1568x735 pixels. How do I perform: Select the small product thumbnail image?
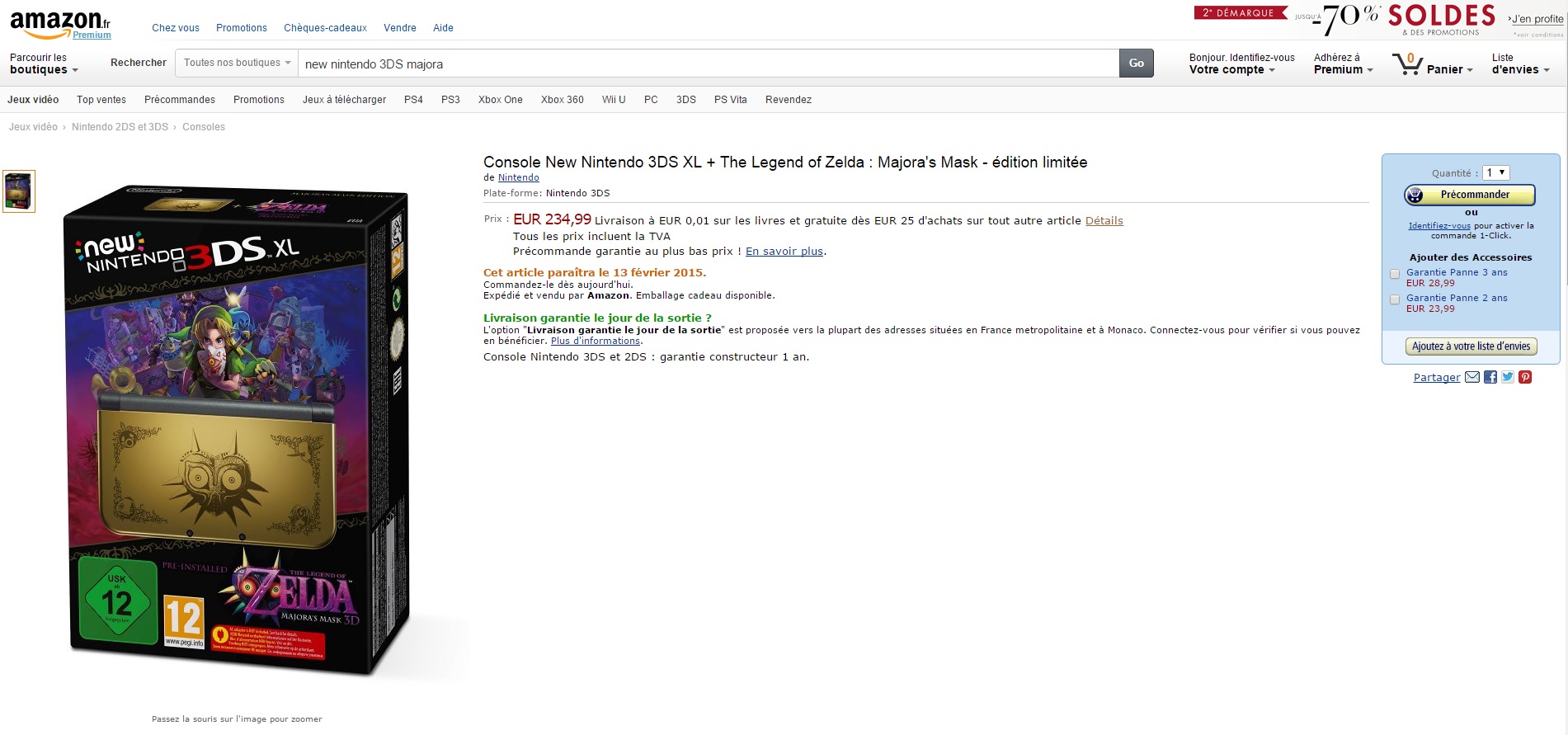click(19, 191)
